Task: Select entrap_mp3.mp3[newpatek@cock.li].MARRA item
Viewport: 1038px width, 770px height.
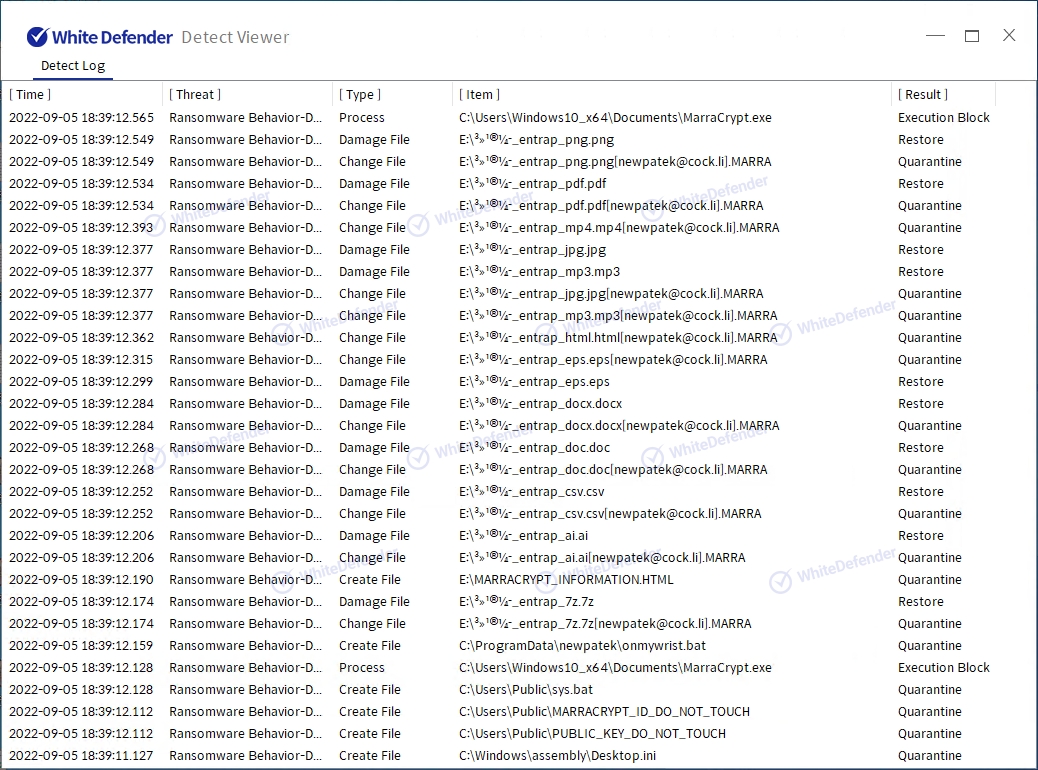Action: pos(618,316)
